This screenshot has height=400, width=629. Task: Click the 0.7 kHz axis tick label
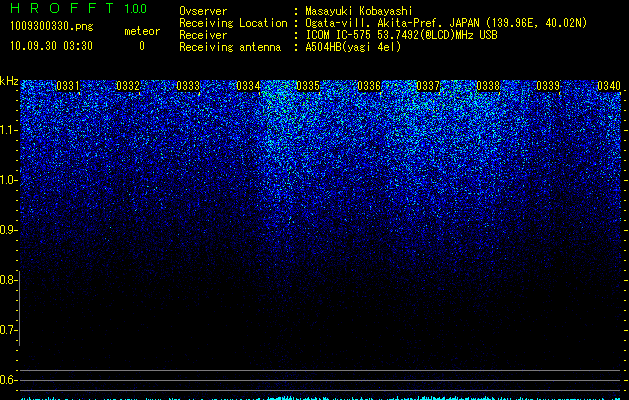tap(7, 330)
